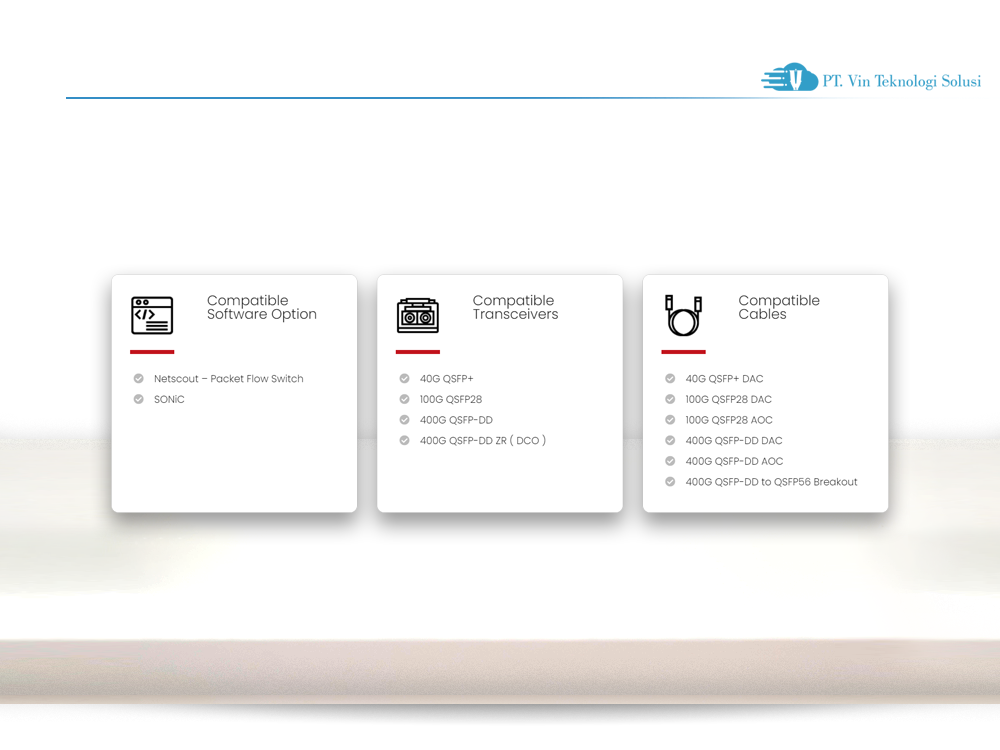The image size is (1000, 750).
Task: Click the checkmark beside Netscout – Packet Flow Switch
Action: pos(138,378)
